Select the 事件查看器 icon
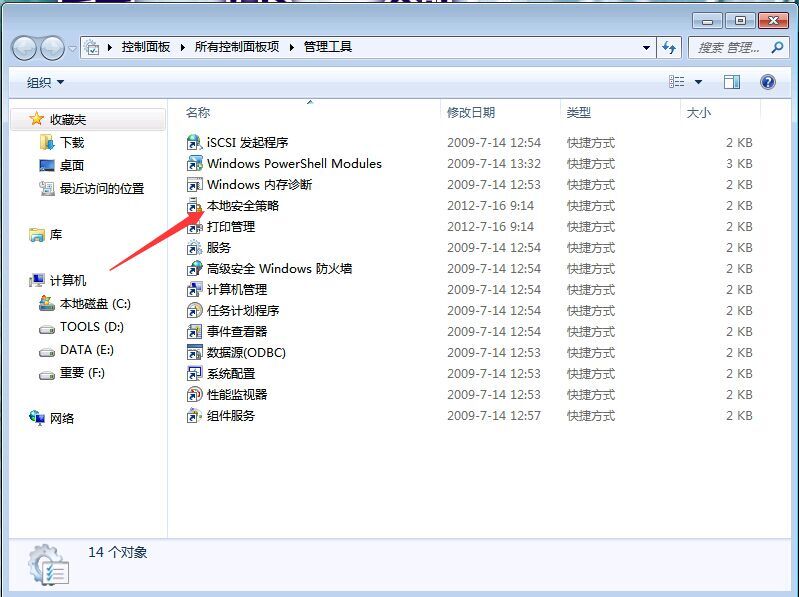This screenshot has height=597, width=799. [x=195, y=332]
